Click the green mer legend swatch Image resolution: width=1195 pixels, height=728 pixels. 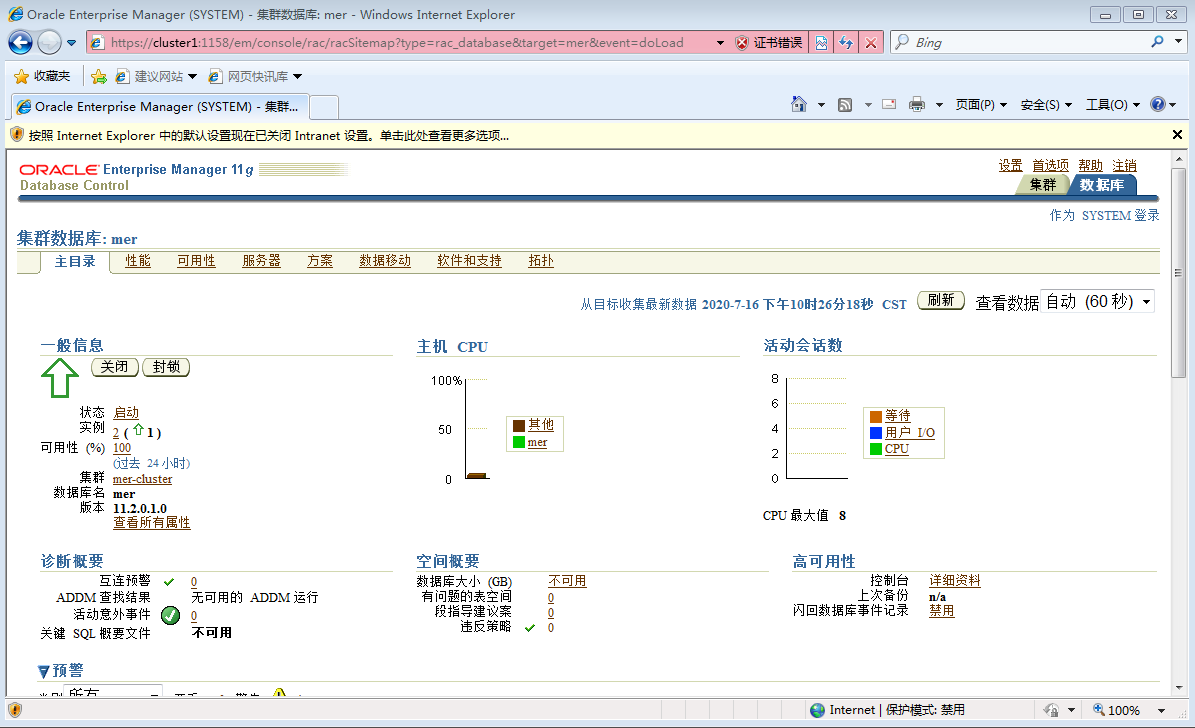tap(519, 442)
